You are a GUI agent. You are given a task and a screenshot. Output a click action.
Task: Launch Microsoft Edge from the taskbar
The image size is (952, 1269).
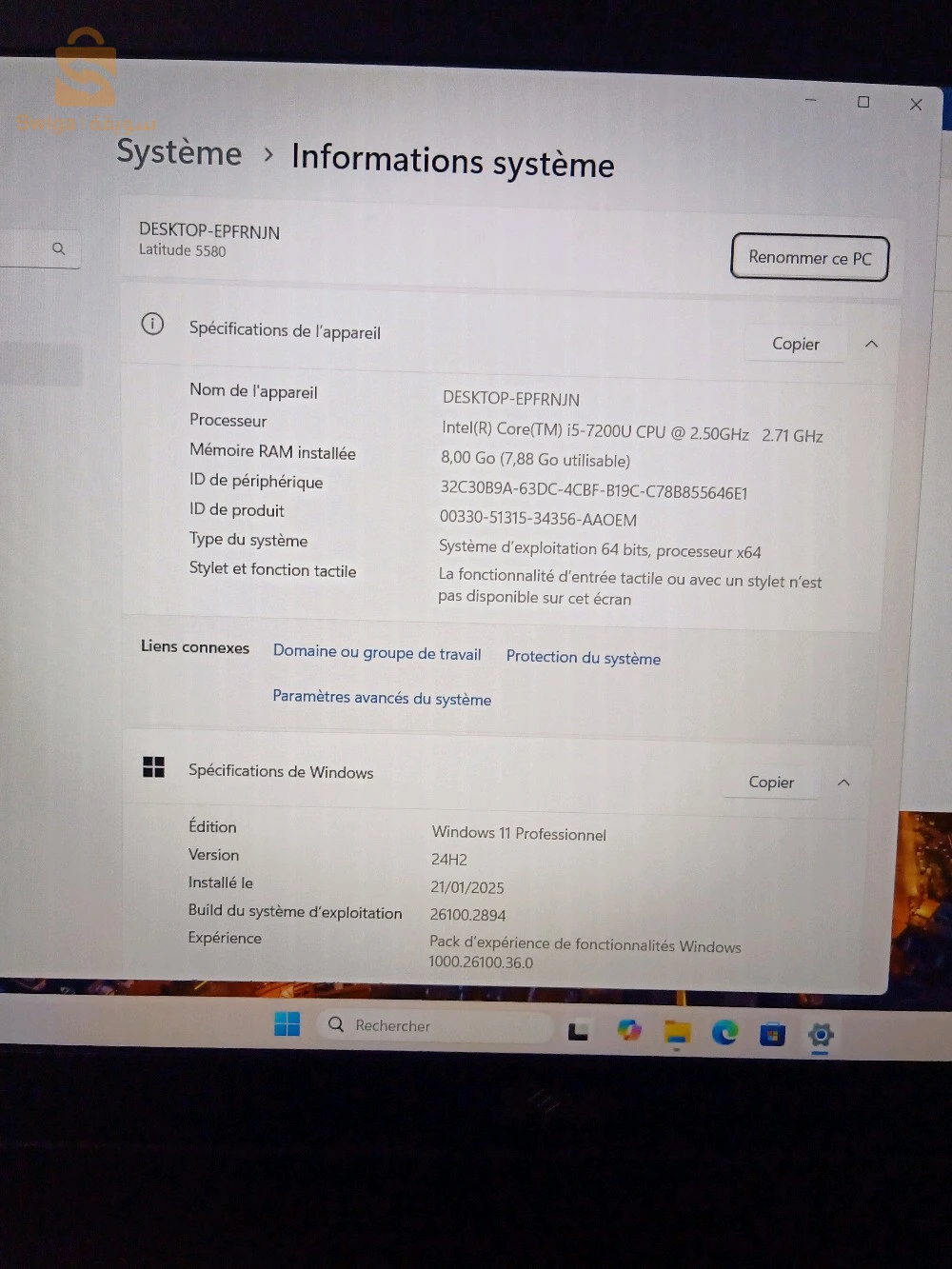coord(724,1032)
